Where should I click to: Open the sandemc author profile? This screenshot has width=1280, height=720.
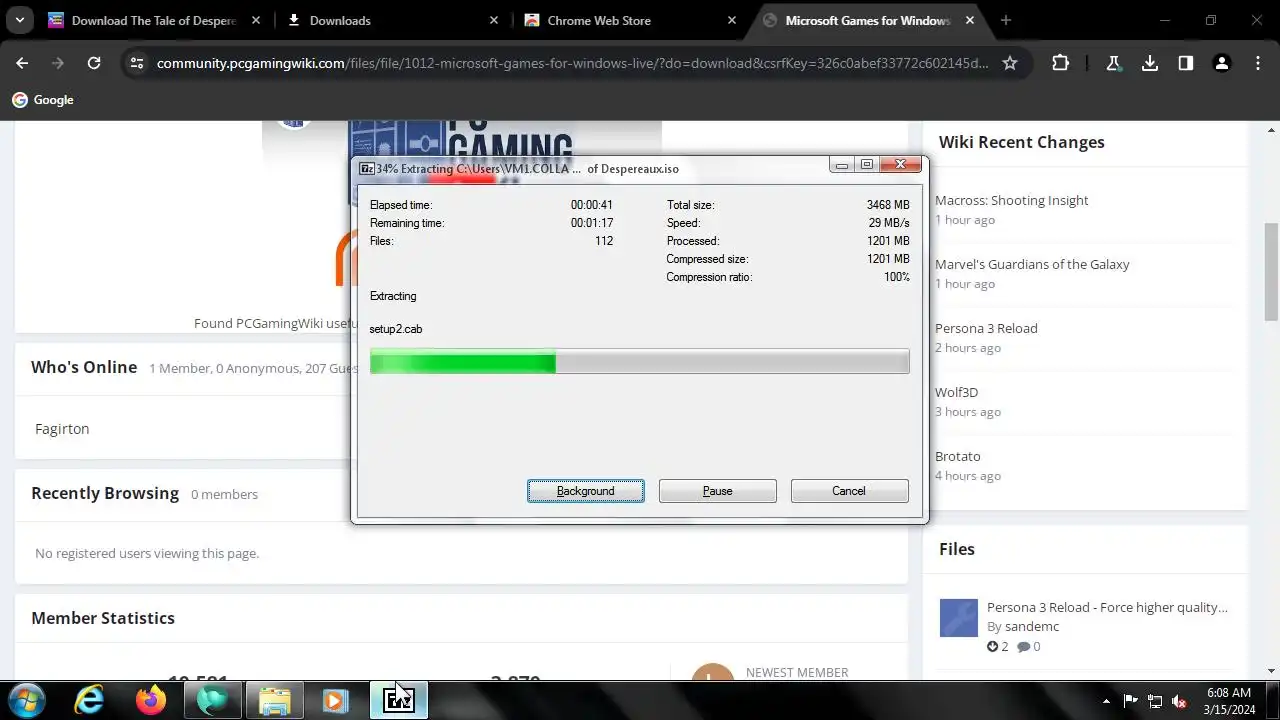click(x=1032, y=626)
